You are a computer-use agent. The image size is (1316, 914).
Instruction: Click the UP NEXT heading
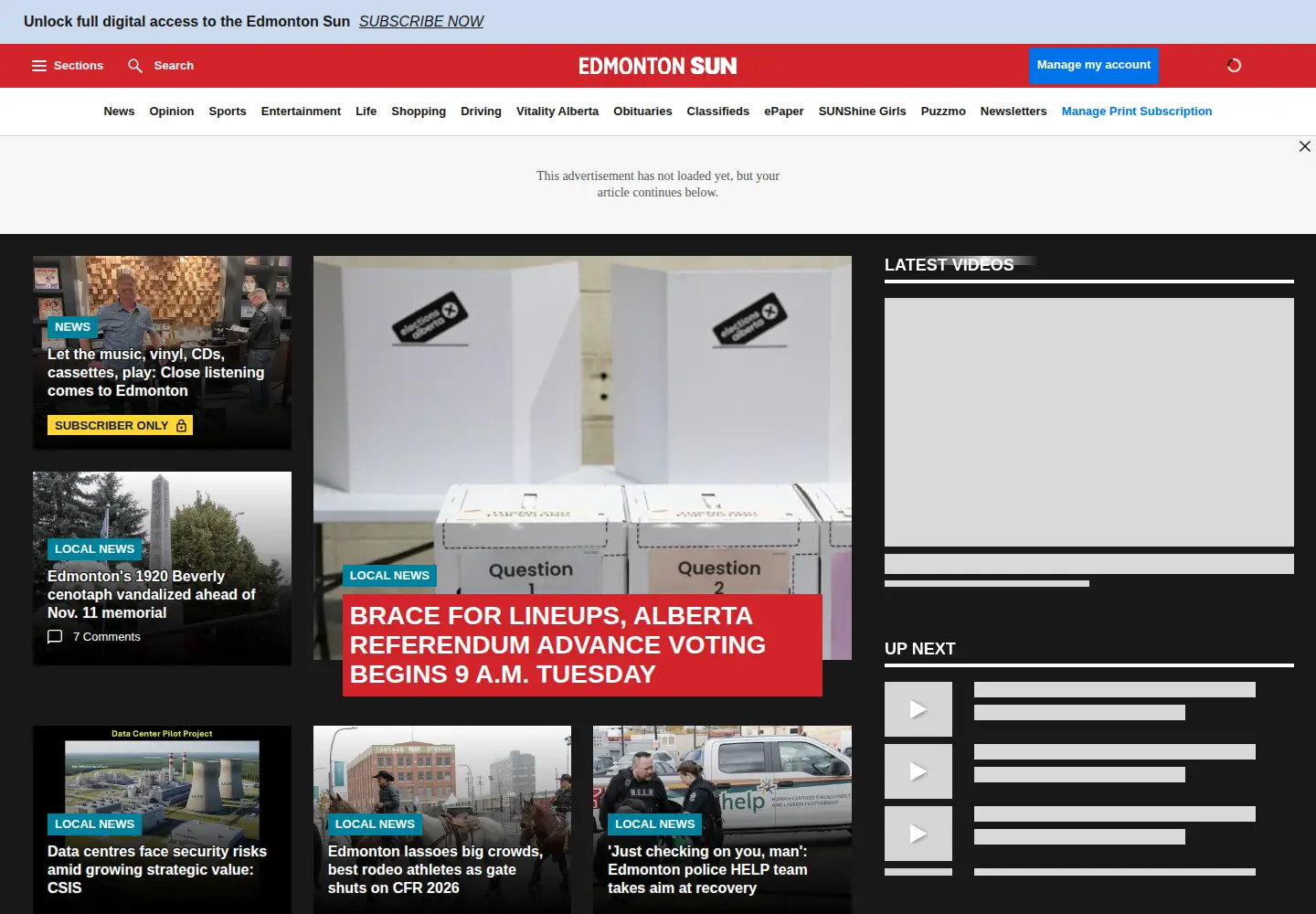(920, 649)
